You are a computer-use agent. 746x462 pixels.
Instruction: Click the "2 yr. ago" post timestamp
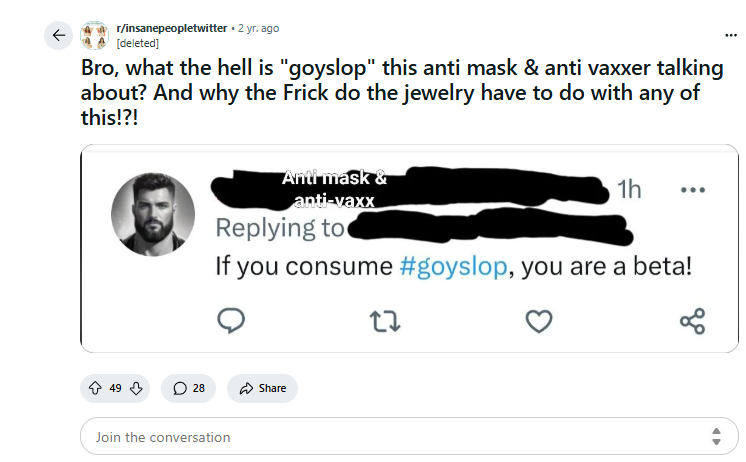click(258, 28)
